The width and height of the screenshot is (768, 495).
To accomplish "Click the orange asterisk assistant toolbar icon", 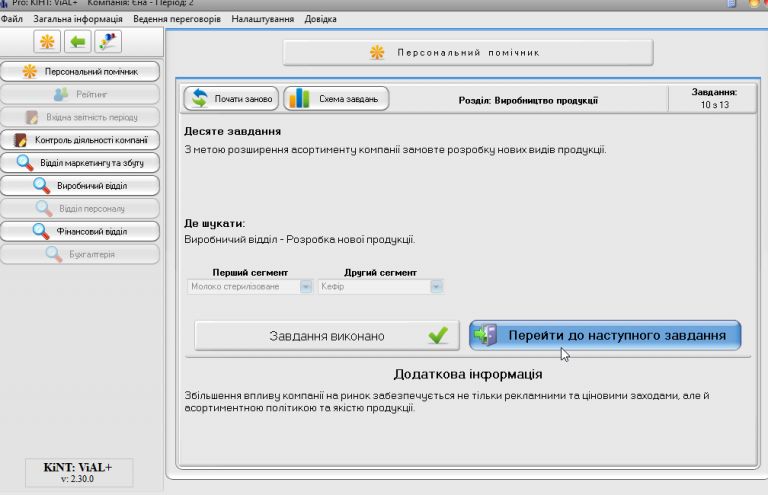I will [x=47, y=42].
